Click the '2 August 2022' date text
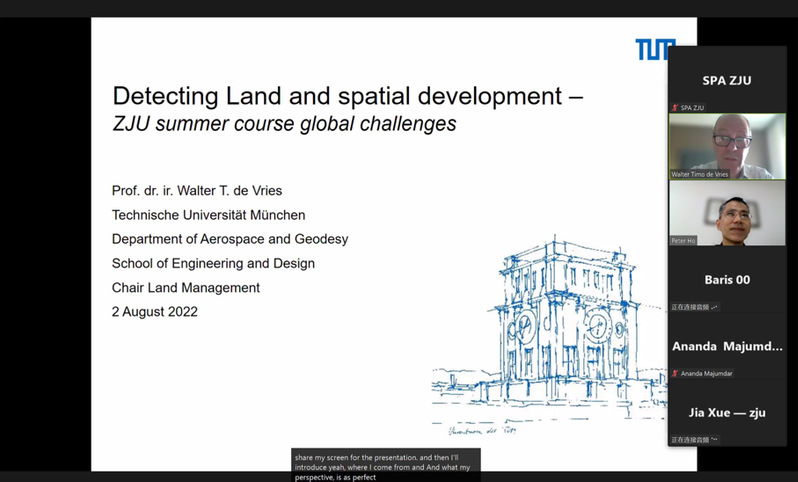Screen dimensions: 798x482 [155, 311]
